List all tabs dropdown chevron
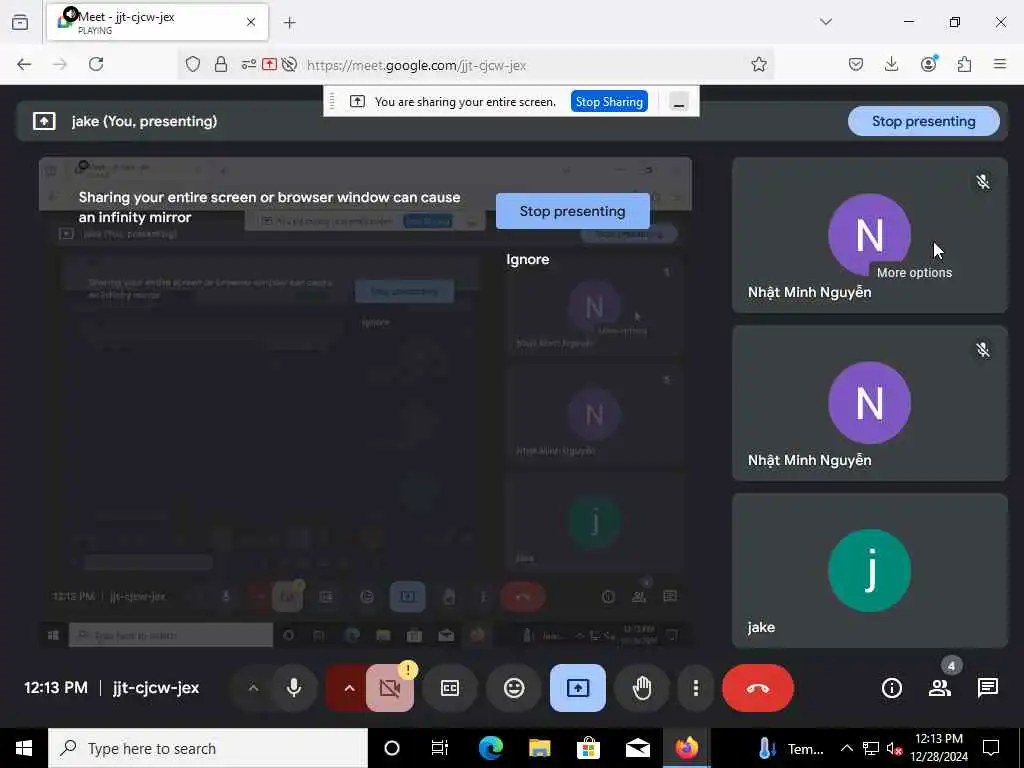This screenshot has height=768, width=1024. pos(826,22)
